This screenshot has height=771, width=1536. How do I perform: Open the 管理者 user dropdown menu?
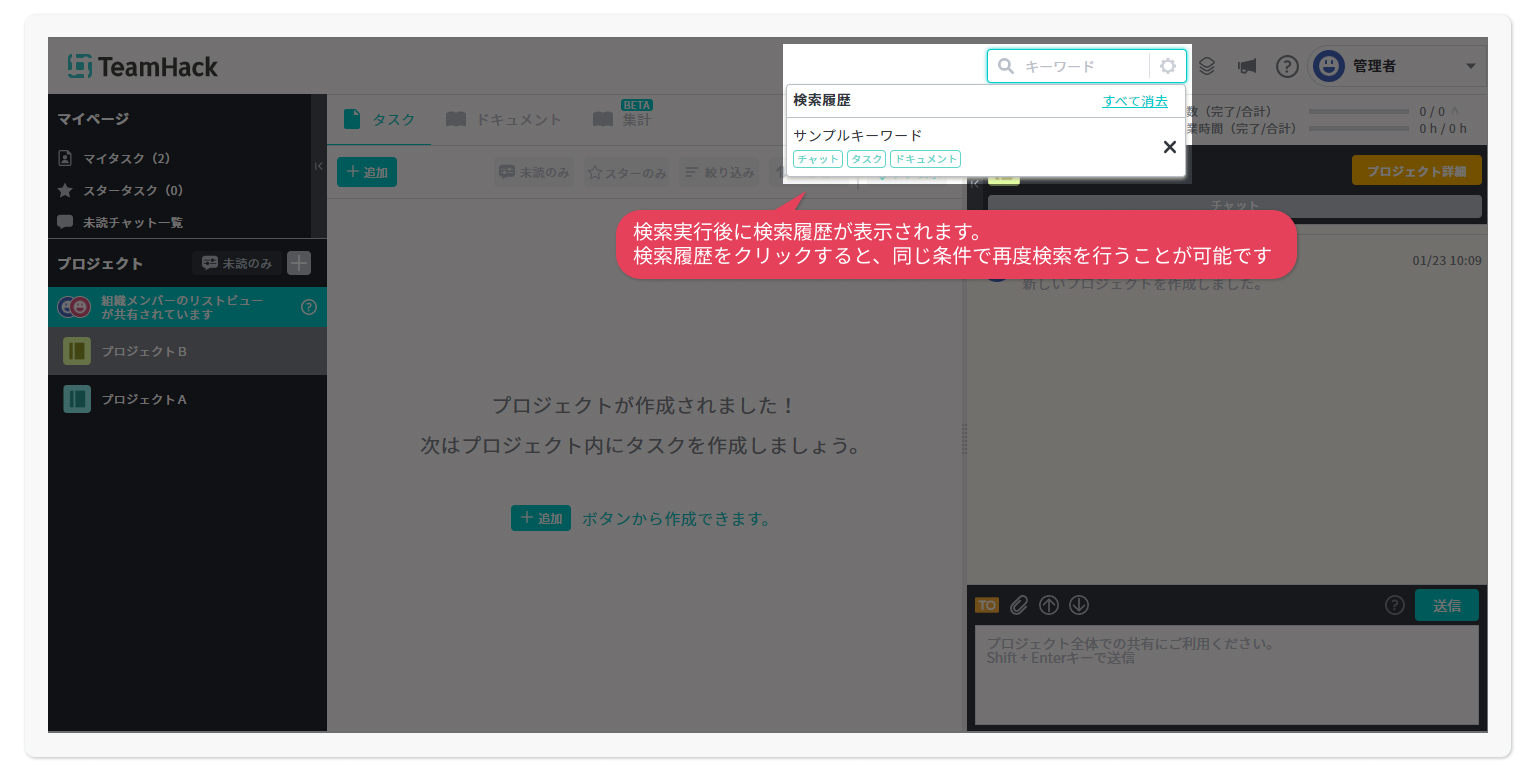(1398, 67)
